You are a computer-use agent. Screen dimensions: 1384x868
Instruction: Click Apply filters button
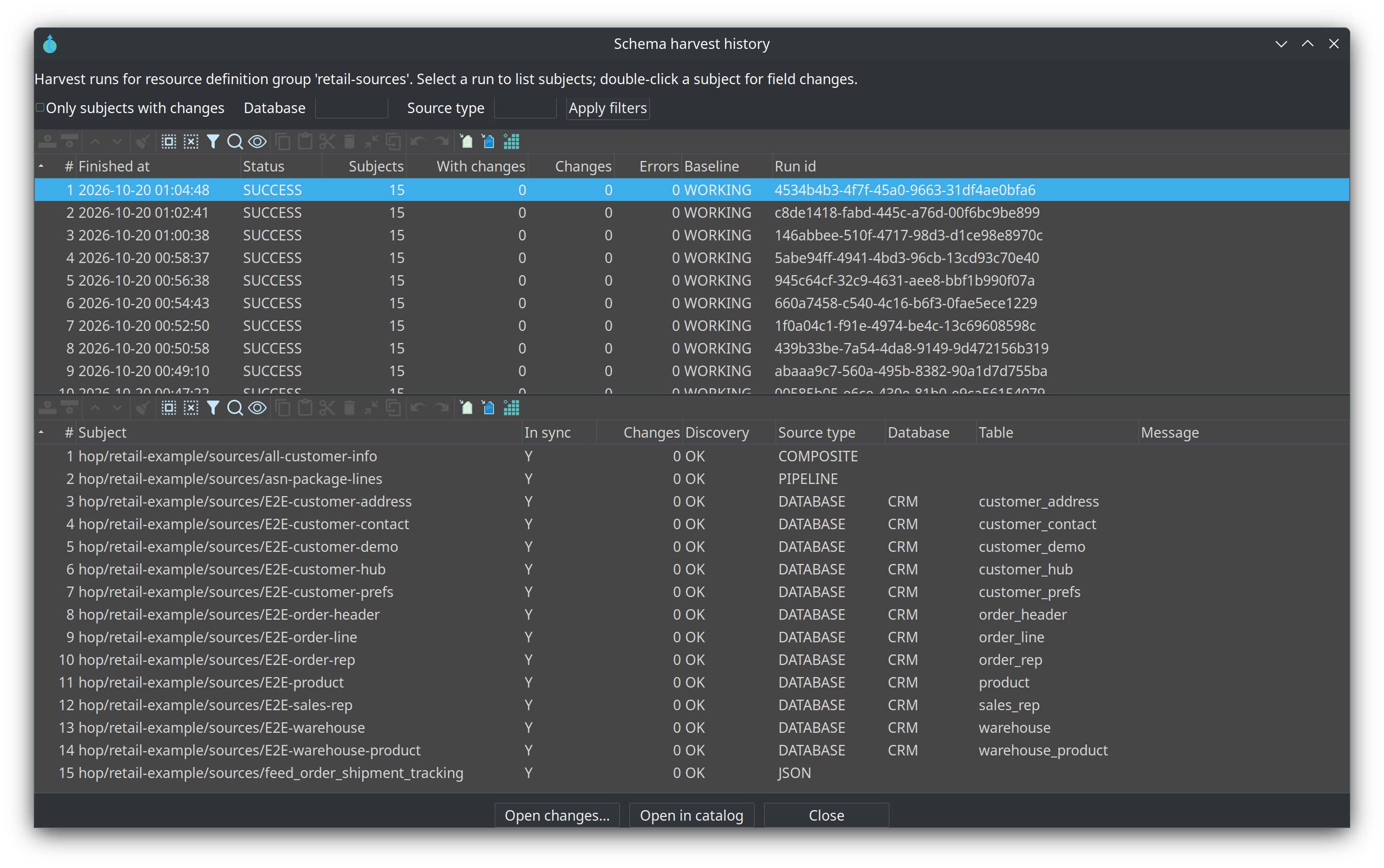tap(608, 108)
